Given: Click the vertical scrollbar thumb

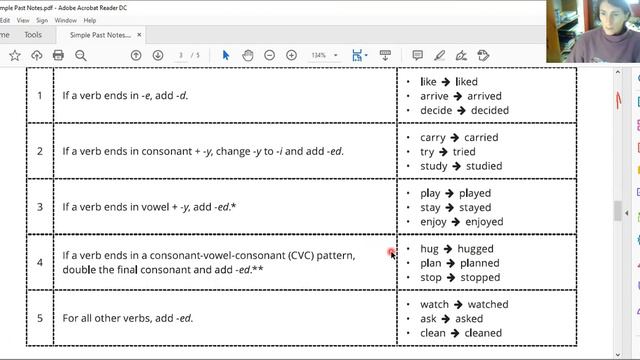Looking at the screenshot, I should (618, 211).
